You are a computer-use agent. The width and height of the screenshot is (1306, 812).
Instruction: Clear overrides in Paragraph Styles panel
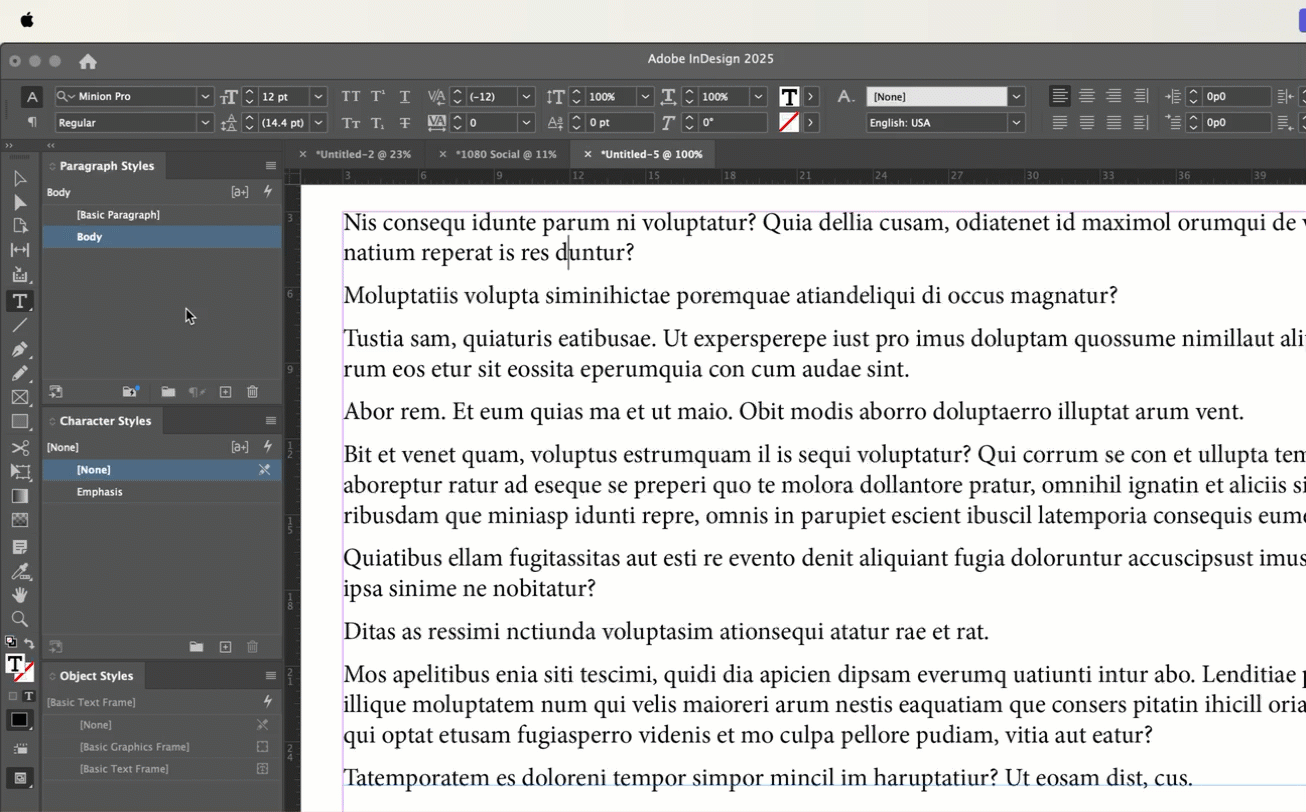[x=198, y=392]
